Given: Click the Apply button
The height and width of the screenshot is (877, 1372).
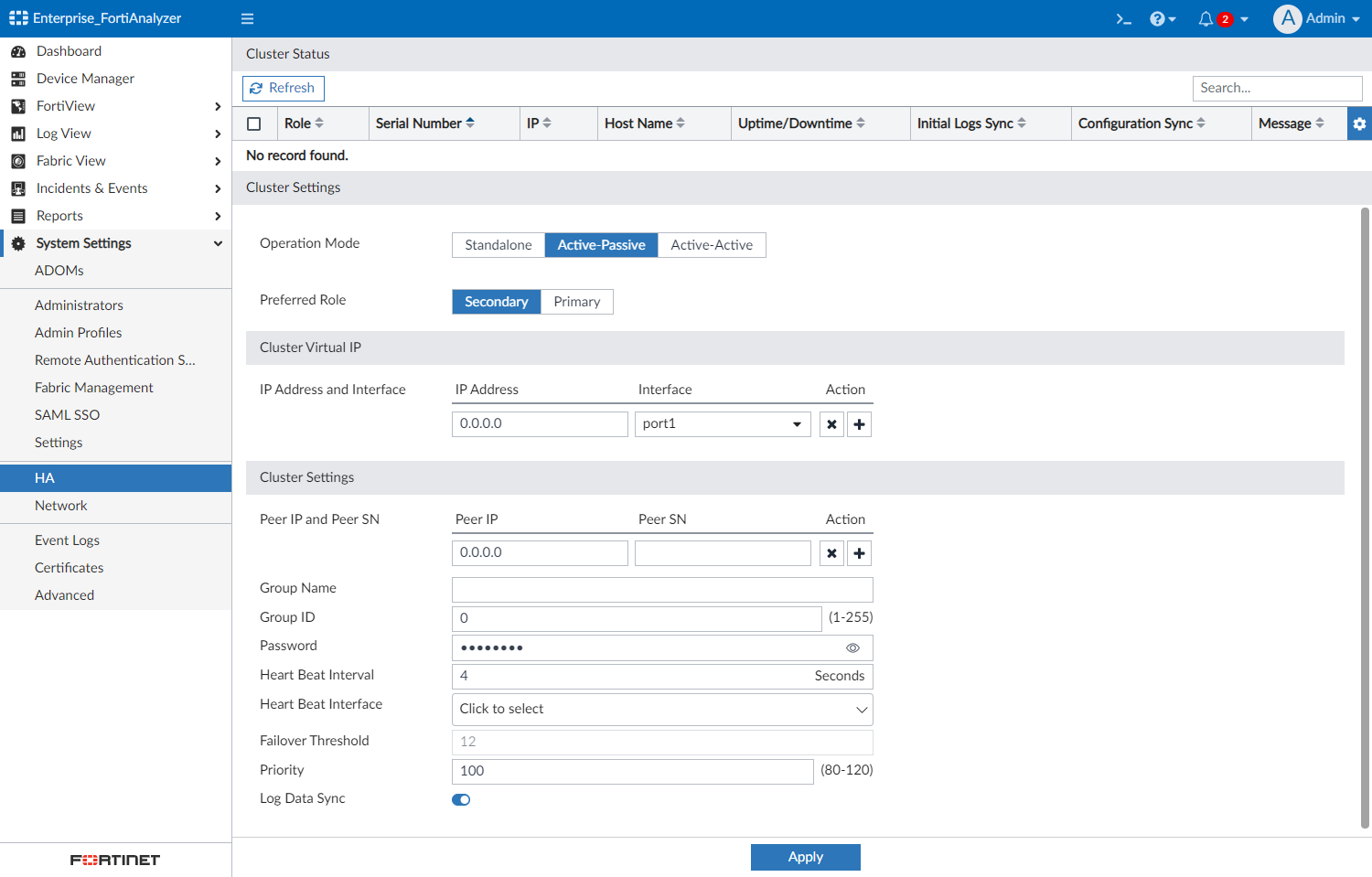Looking at the screenshot, I should point(805,857).
